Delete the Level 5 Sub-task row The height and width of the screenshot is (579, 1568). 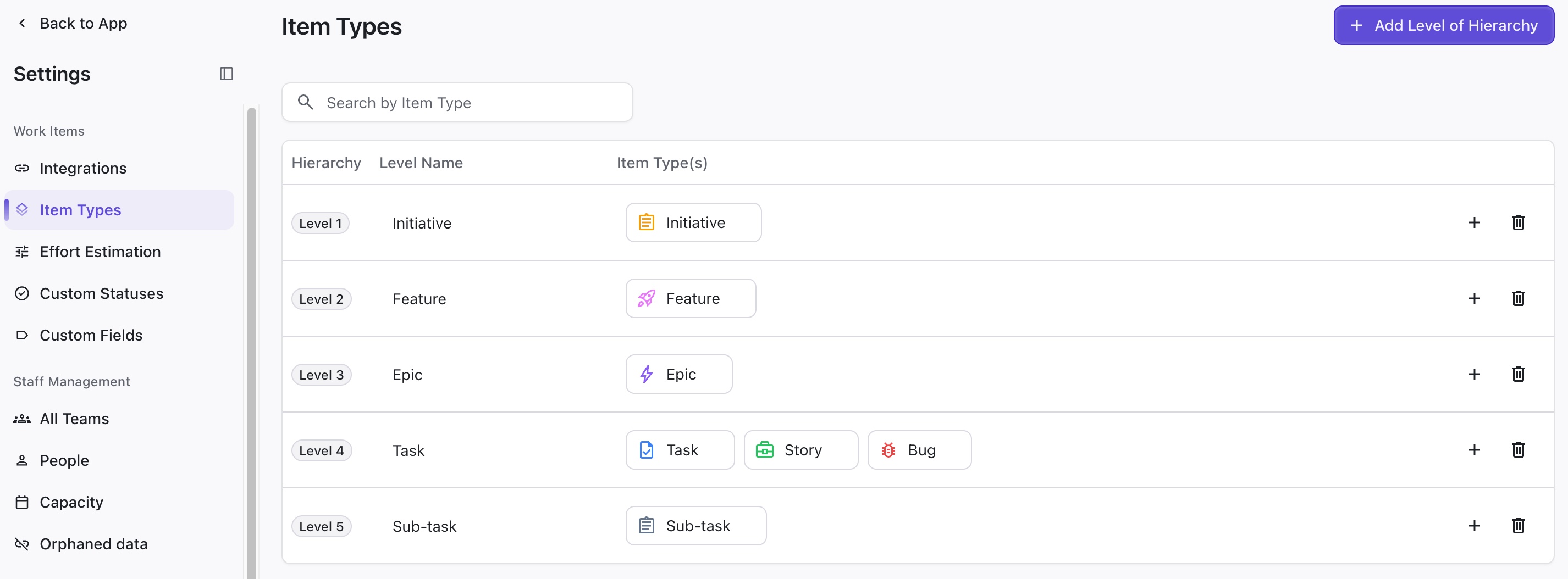pyautogui.click(x=1518, y=526)
